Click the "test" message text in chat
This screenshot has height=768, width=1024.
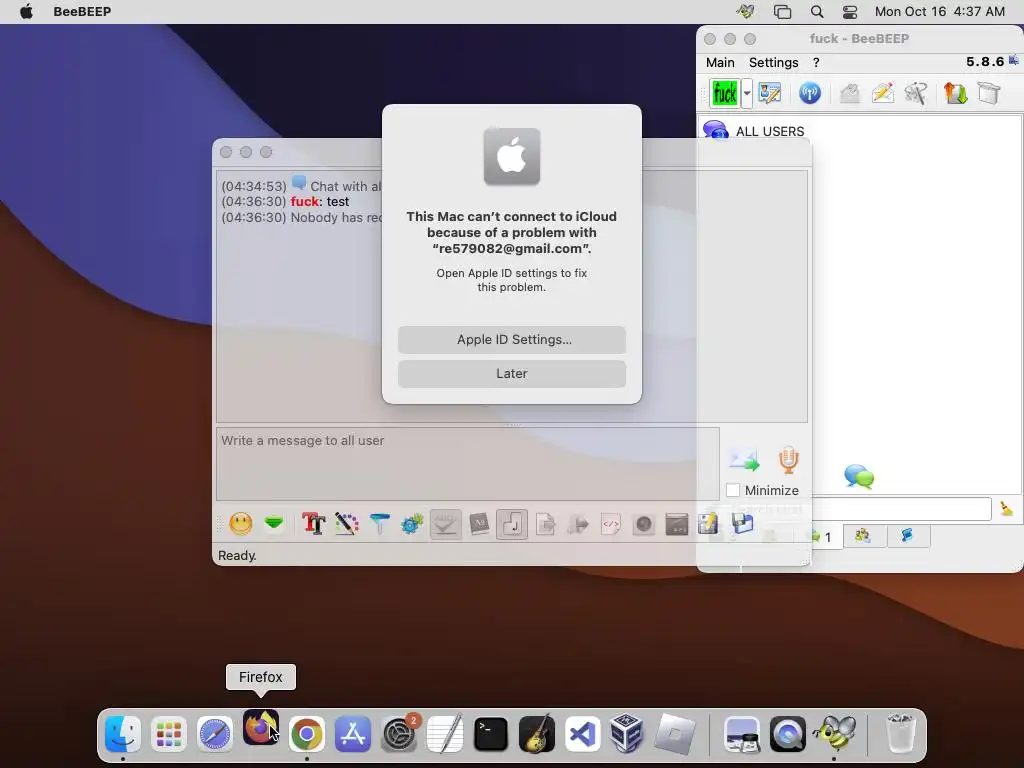click(x=338, y=202)
